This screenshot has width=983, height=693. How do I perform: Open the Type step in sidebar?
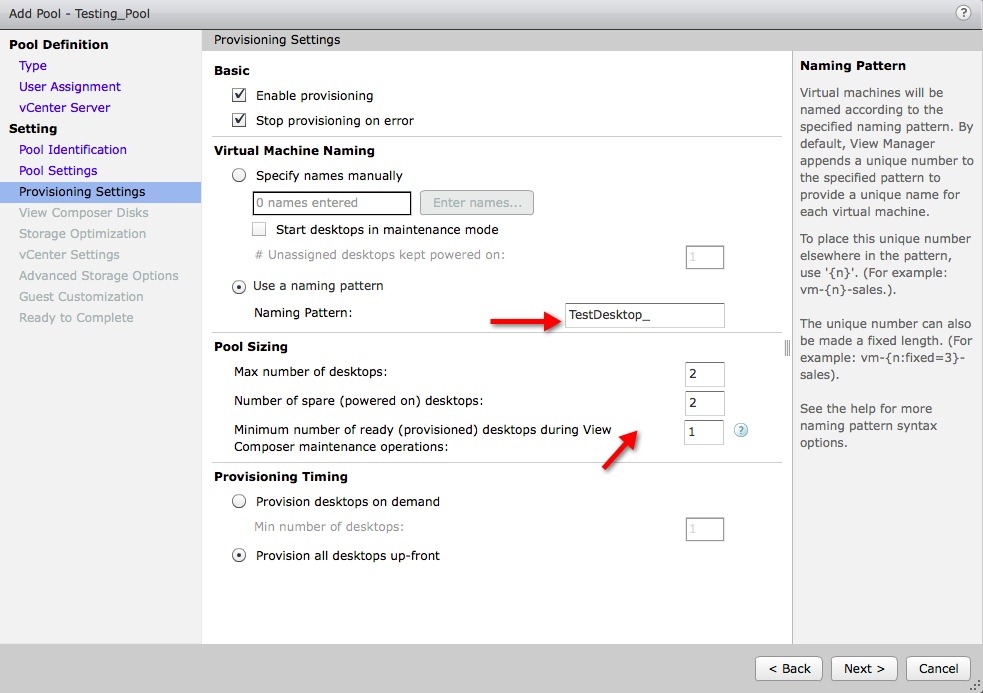pos(33,66)
